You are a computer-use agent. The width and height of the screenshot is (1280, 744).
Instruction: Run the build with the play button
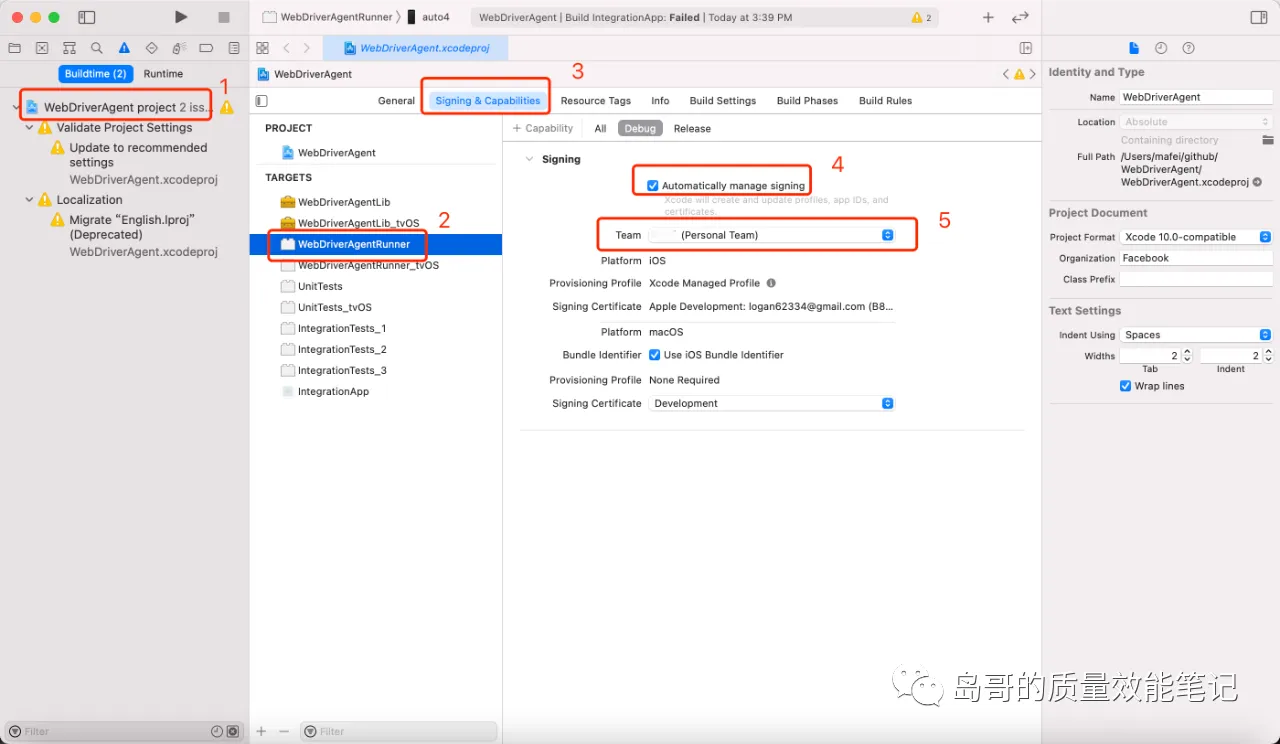tap(181, 17)
